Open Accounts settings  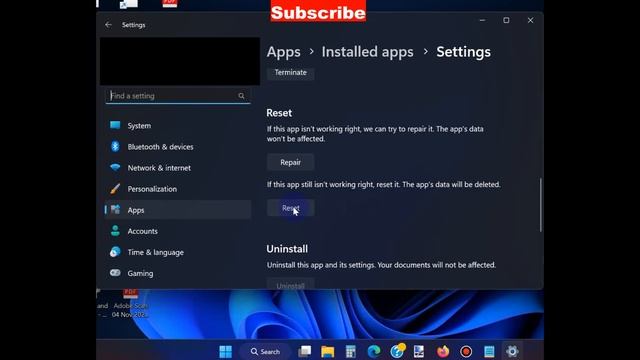point(178,231)
